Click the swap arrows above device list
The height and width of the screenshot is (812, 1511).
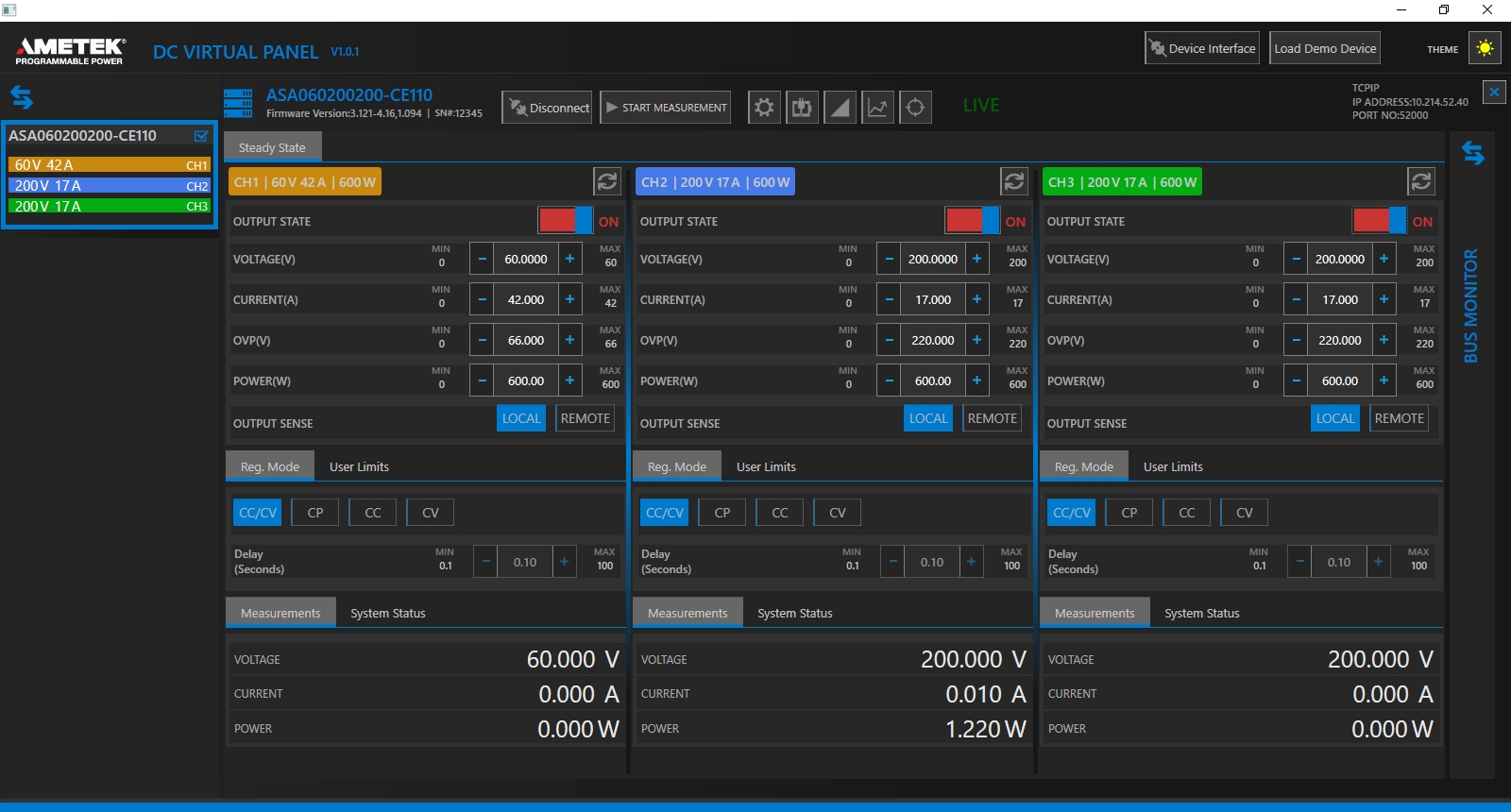pyautogui.click(x=22, y=96)
